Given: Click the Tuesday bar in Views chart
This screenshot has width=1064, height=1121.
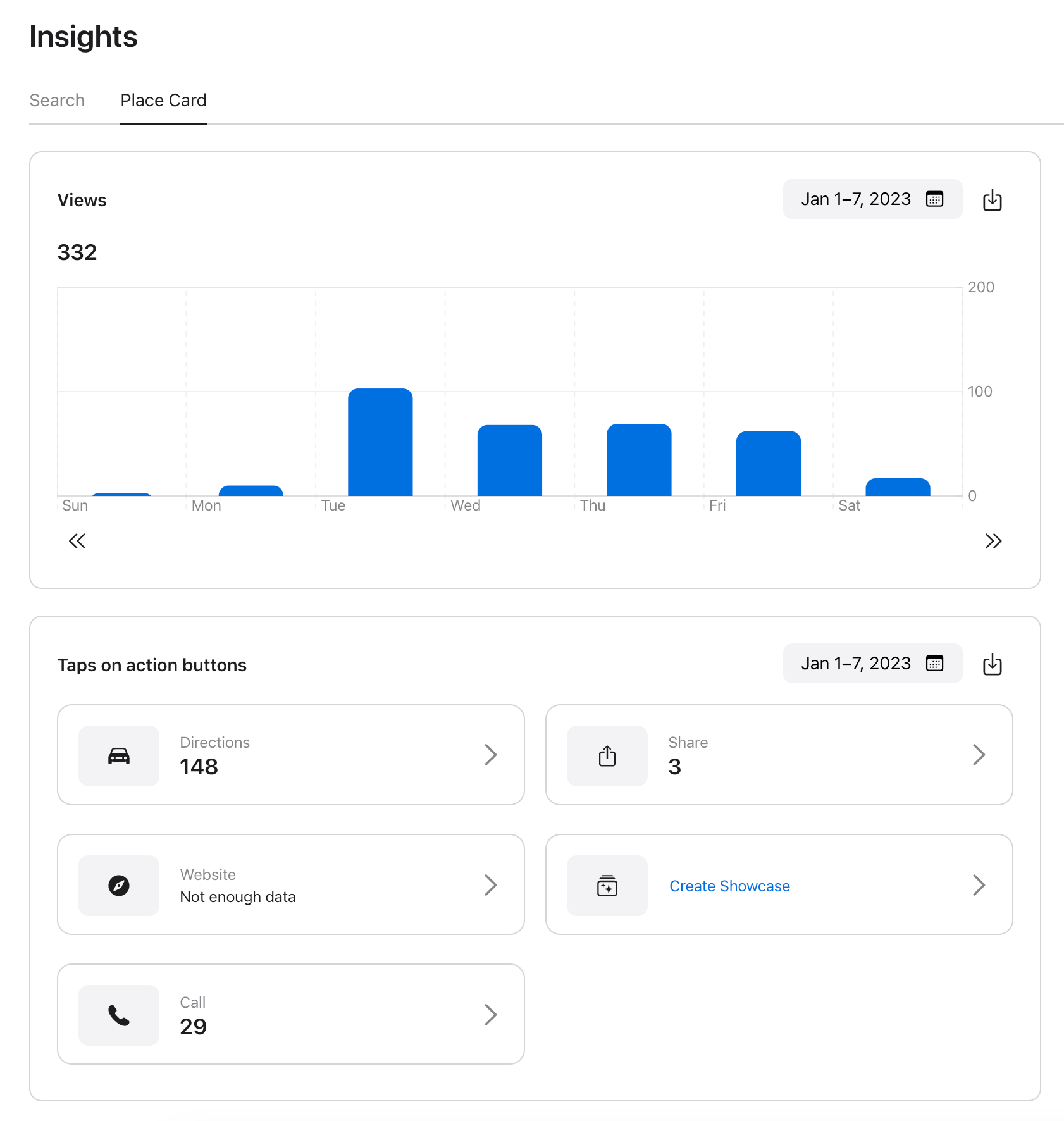Looking at the screenshot, I should (x=380, y=443).
